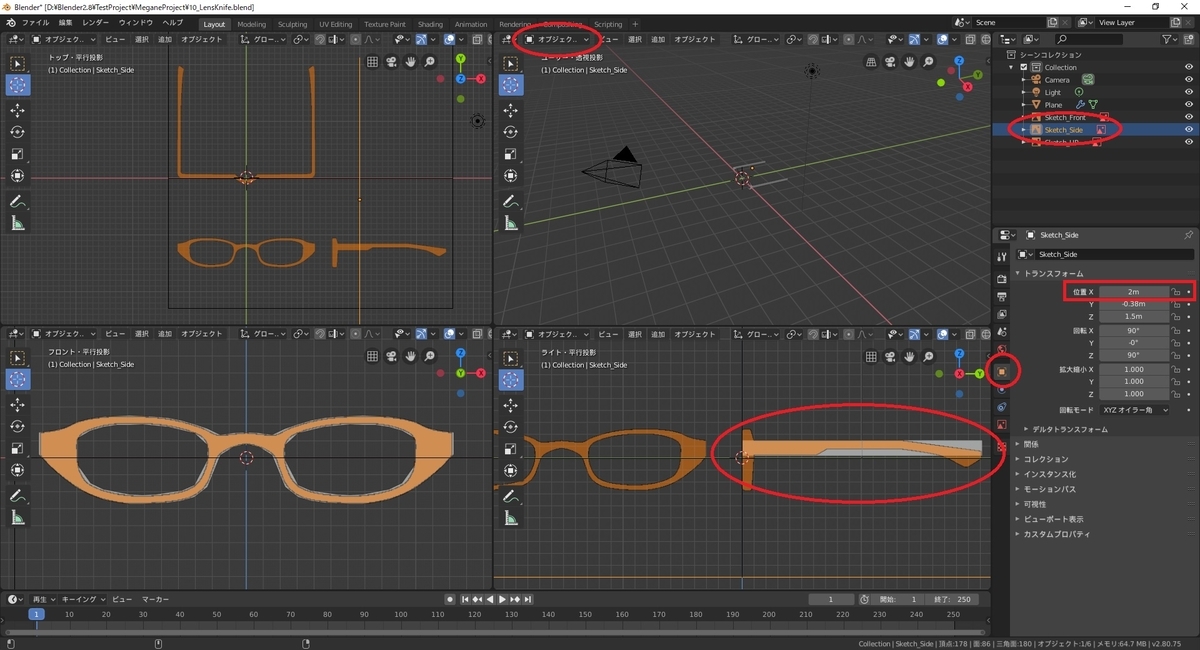The width and height of the screenshot is (1200, 650).
Task: Switch to the UV Editing workspace tab
Action: (336, 24)
